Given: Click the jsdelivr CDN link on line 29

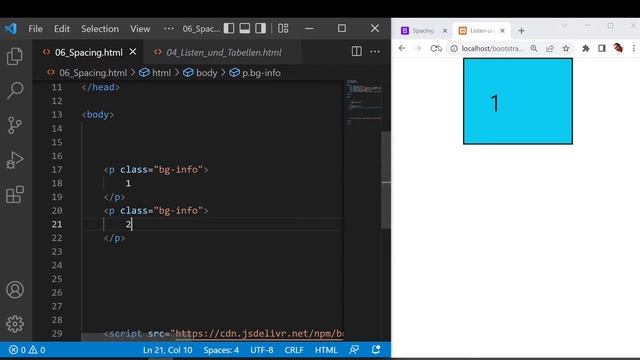Looking at the screenshot, I should point(260,333).
